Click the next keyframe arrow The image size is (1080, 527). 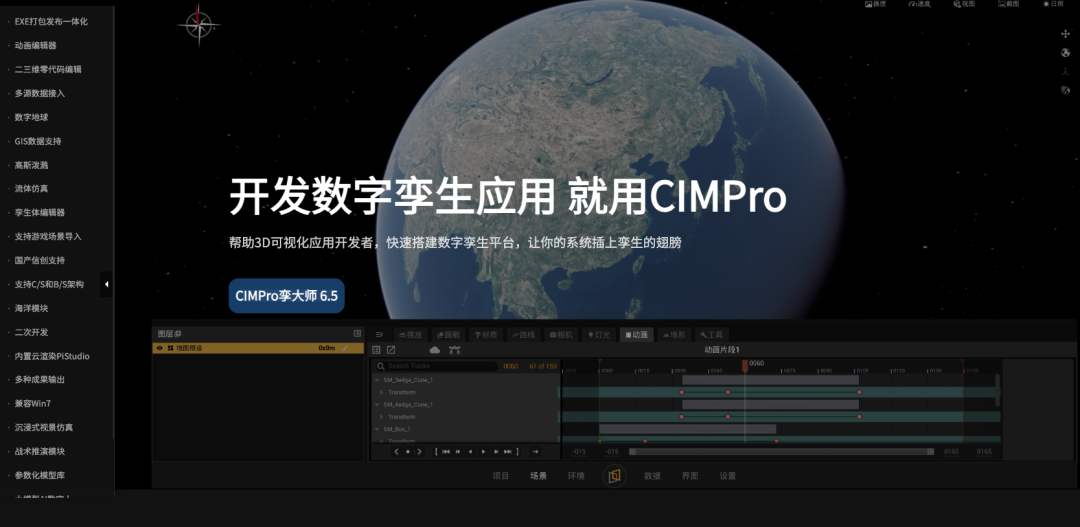(419, 451)
